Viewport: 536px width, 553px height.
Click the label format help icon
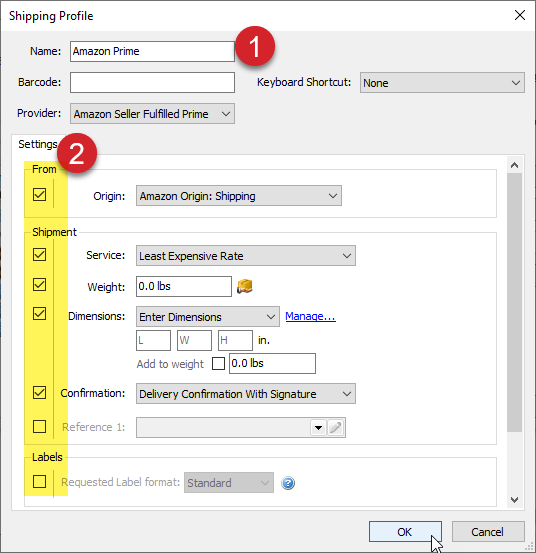click(x=288, y=483)
